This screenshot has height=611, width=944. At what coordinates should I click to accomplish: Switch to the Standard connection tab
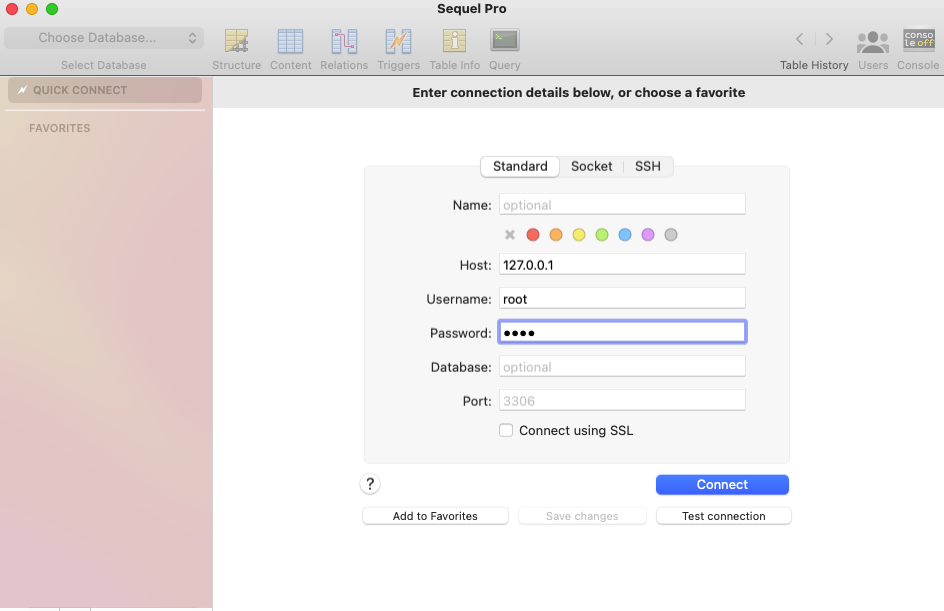pyautogui.click(x=520, y=167)
